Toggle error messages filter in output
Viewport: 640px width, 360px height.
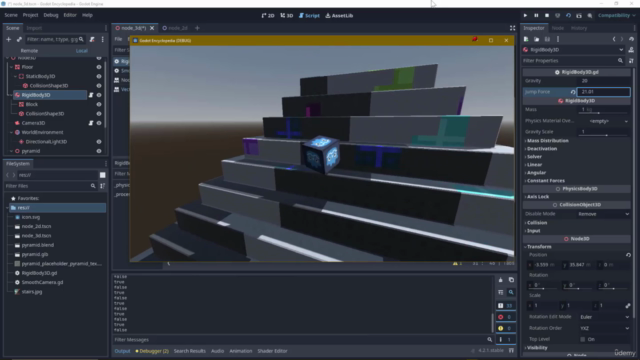click(x=506, y=317)
